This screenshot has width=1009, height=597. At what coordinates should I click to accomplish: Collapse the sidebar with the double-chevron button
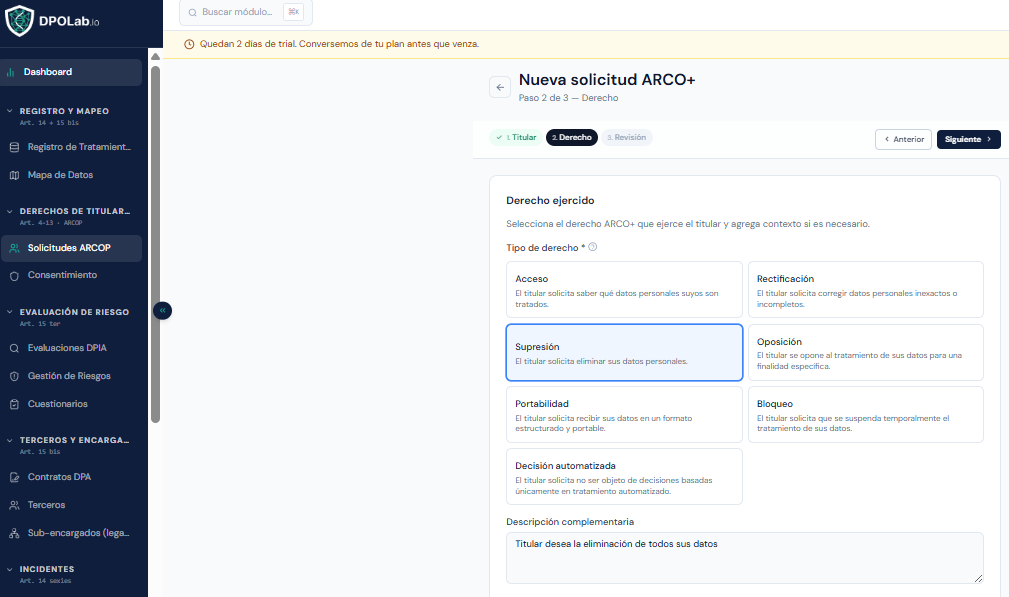point(162,311)
